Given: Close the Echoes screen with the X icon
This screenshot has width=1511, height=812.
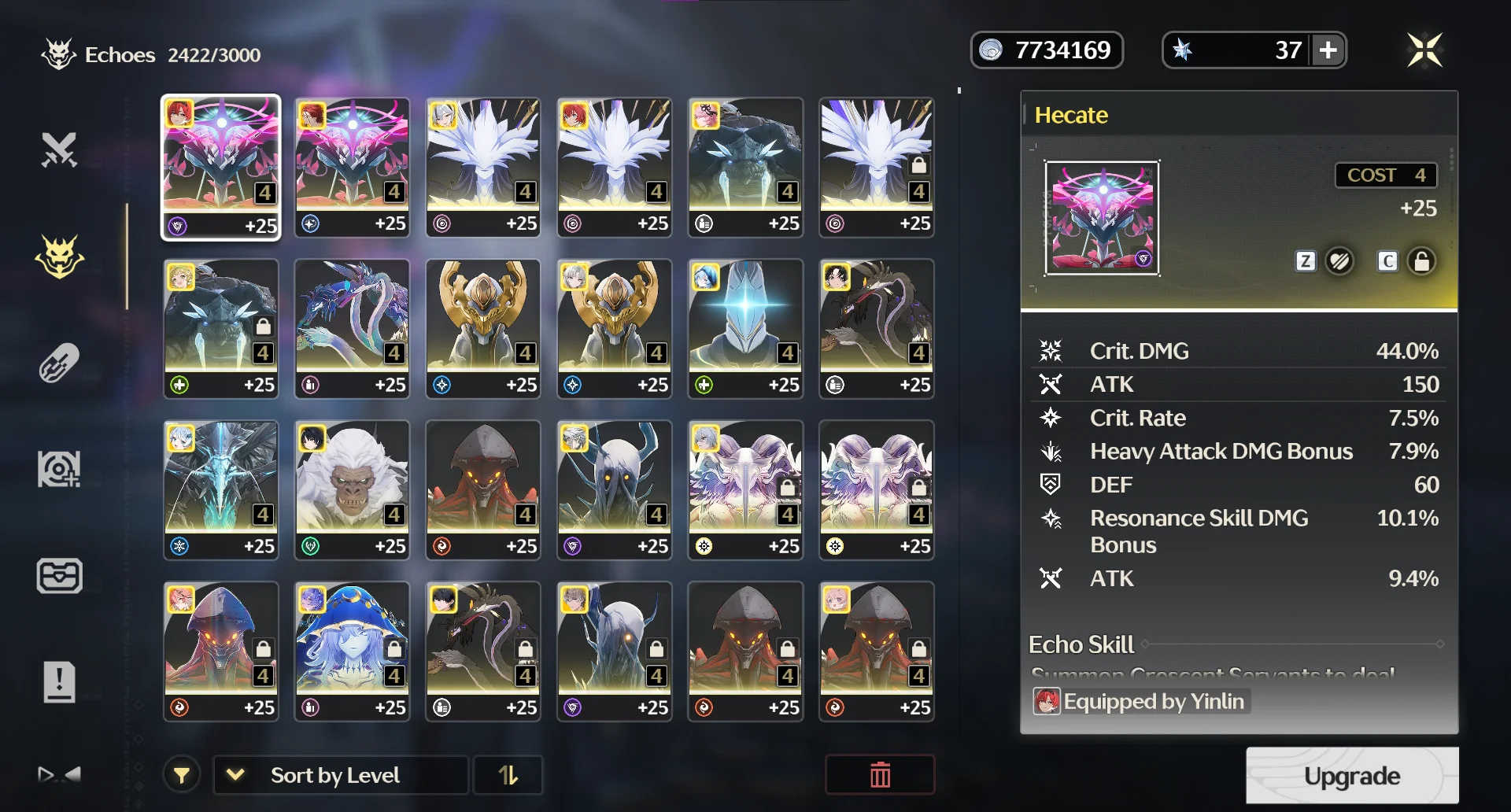Looking at the screenshot, I should (x=1425, y=50).
